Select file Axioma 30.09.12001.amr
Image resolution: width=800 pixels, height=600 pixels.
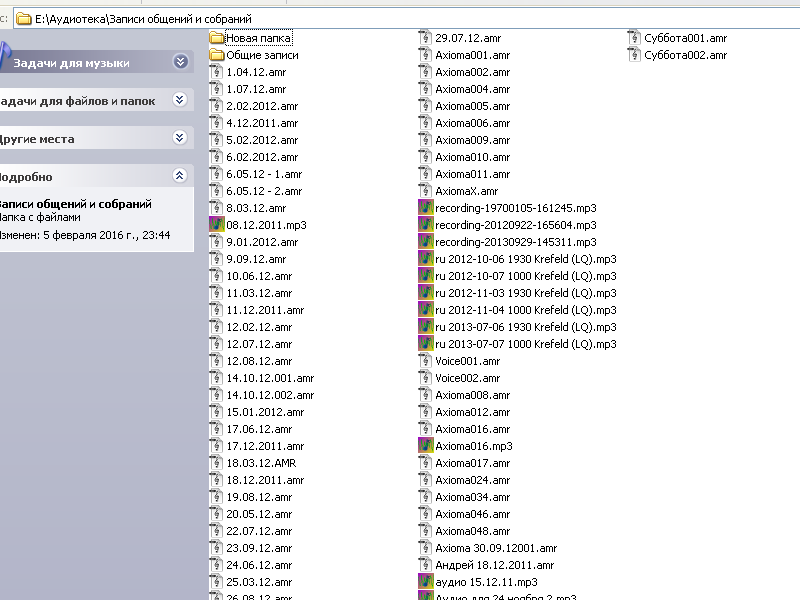pos(495,548)
